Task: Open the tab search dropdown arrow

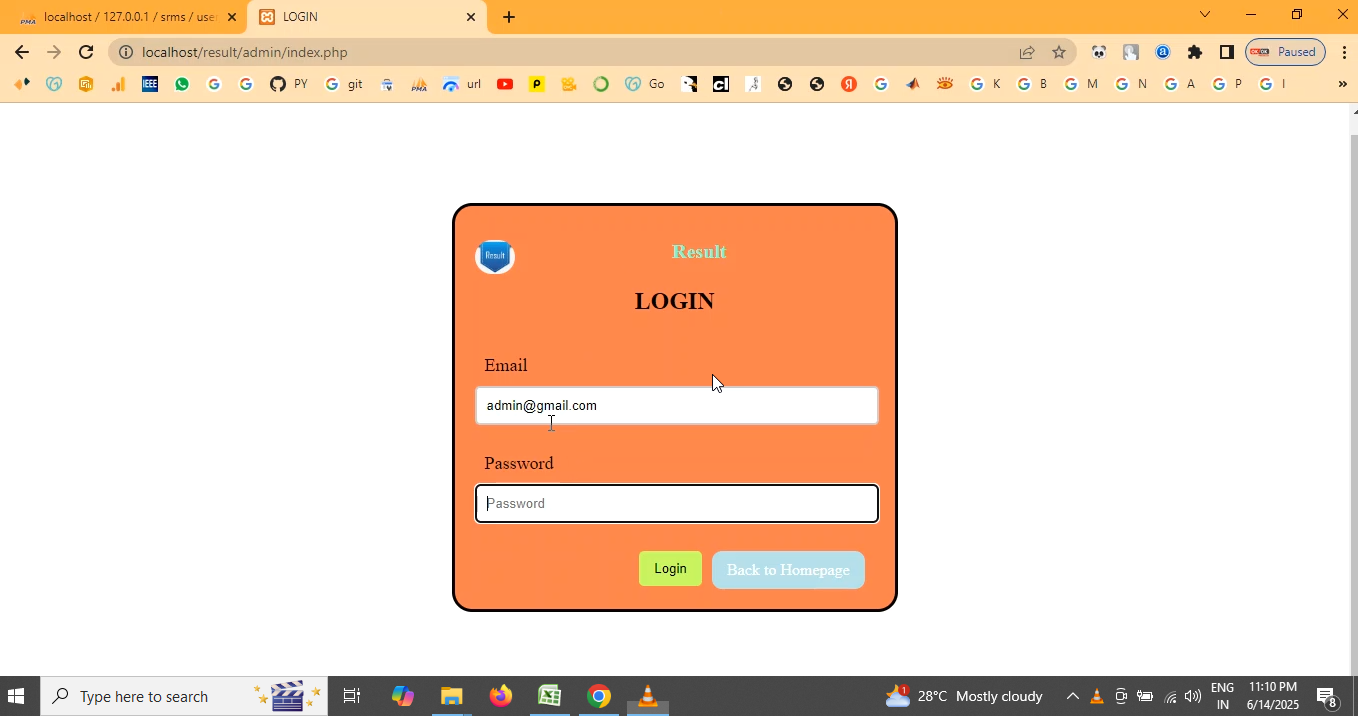Action: pos(1205,14)
